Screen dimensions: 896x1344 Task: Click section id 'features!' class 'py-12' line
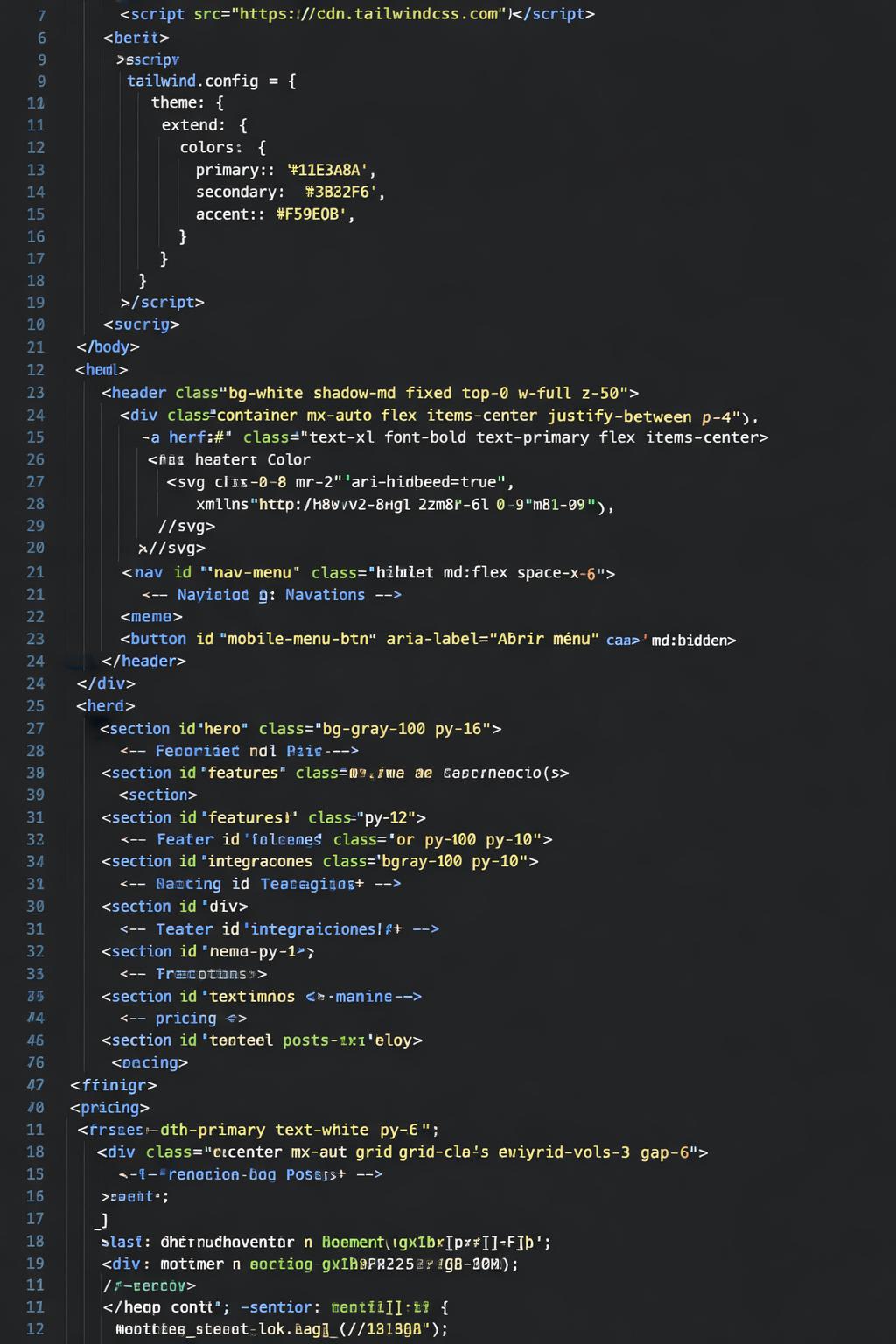coord(263,818)
